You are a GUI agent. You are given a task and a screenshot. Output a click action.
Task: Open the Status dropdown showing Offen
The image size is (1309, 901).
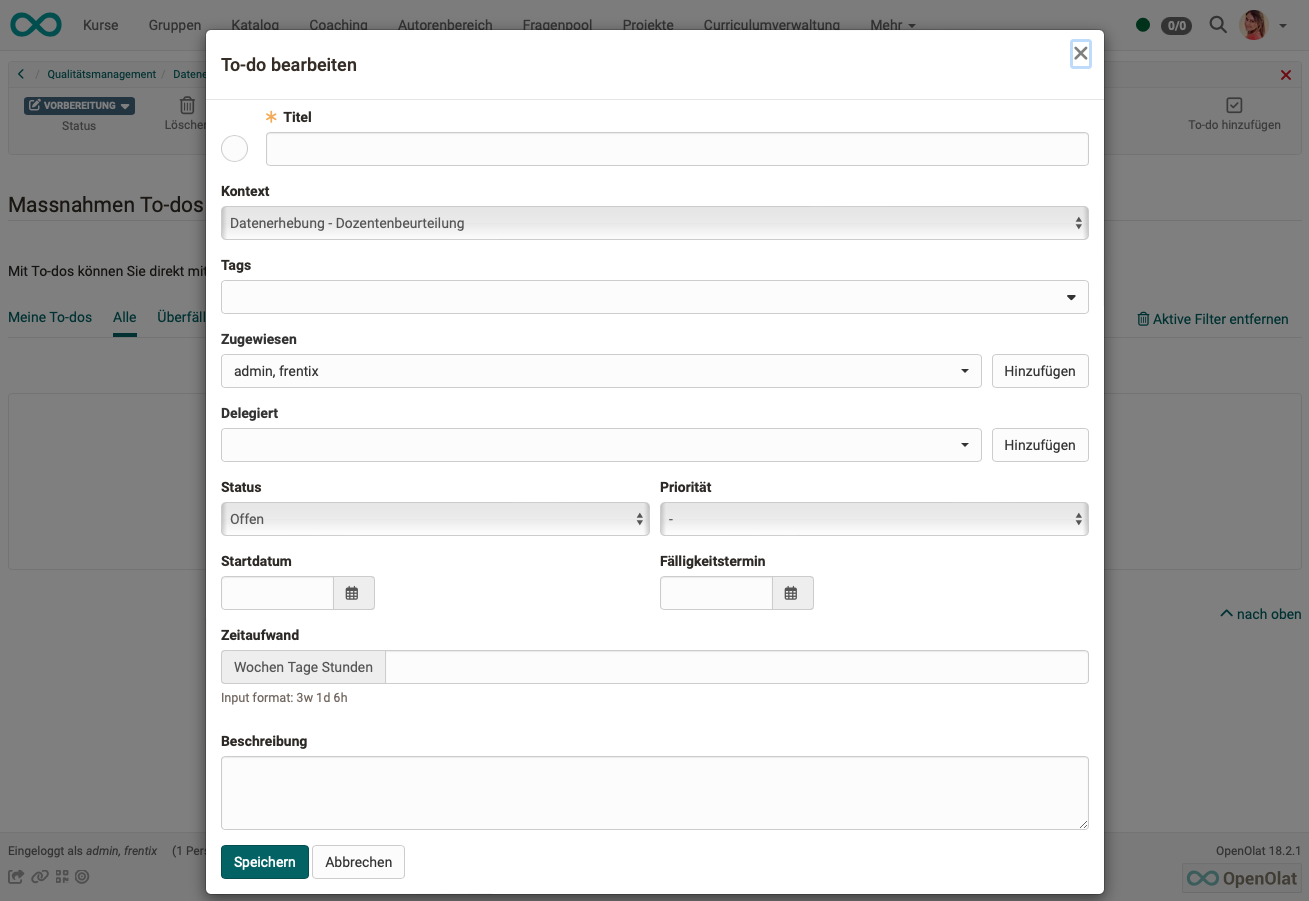coord(434,519)
